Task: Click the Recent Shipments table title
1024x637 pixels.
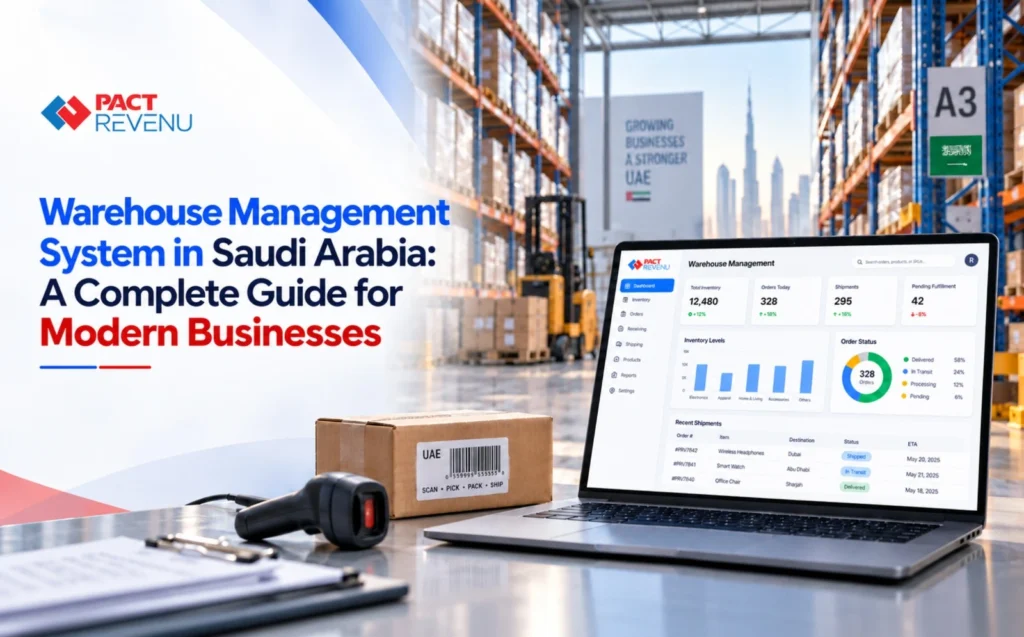Action: tap(698, 423)
